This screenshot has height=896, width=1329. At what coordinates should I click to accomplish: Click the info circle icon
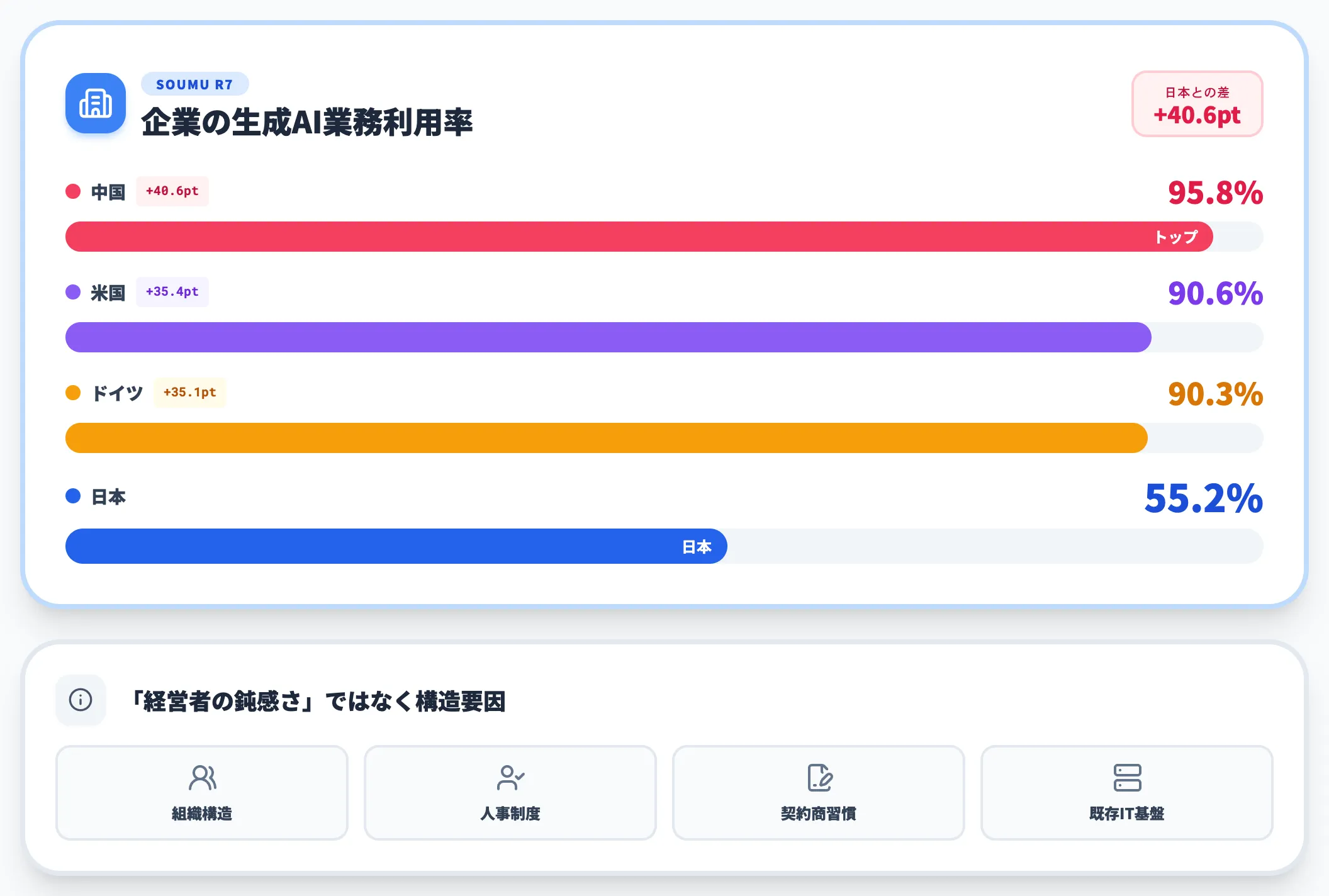click(x=81, y=700)
